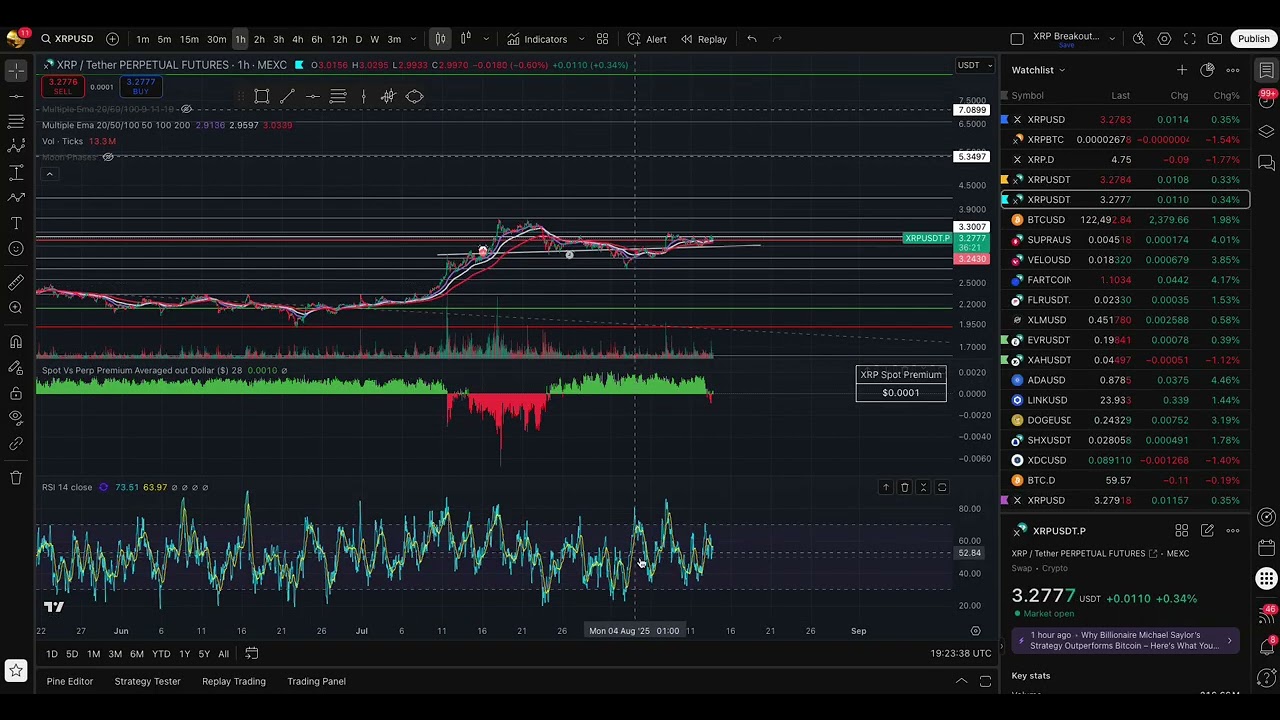
Task: Enter fullscreen mode
Action: pos(1190,39)
